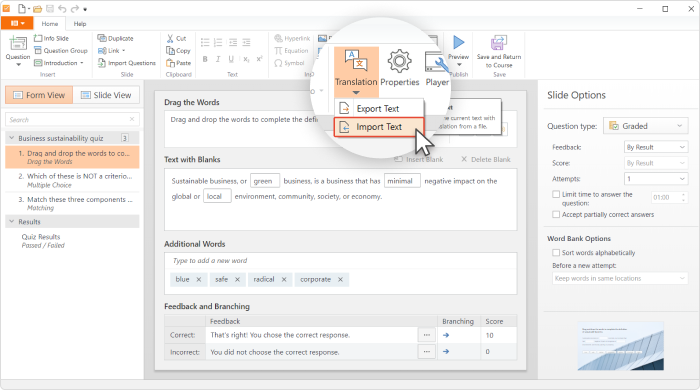Viewport: 700px width, 390px height.
Task: Open the Feedback By Result dropdown
Action: [656, 147]
